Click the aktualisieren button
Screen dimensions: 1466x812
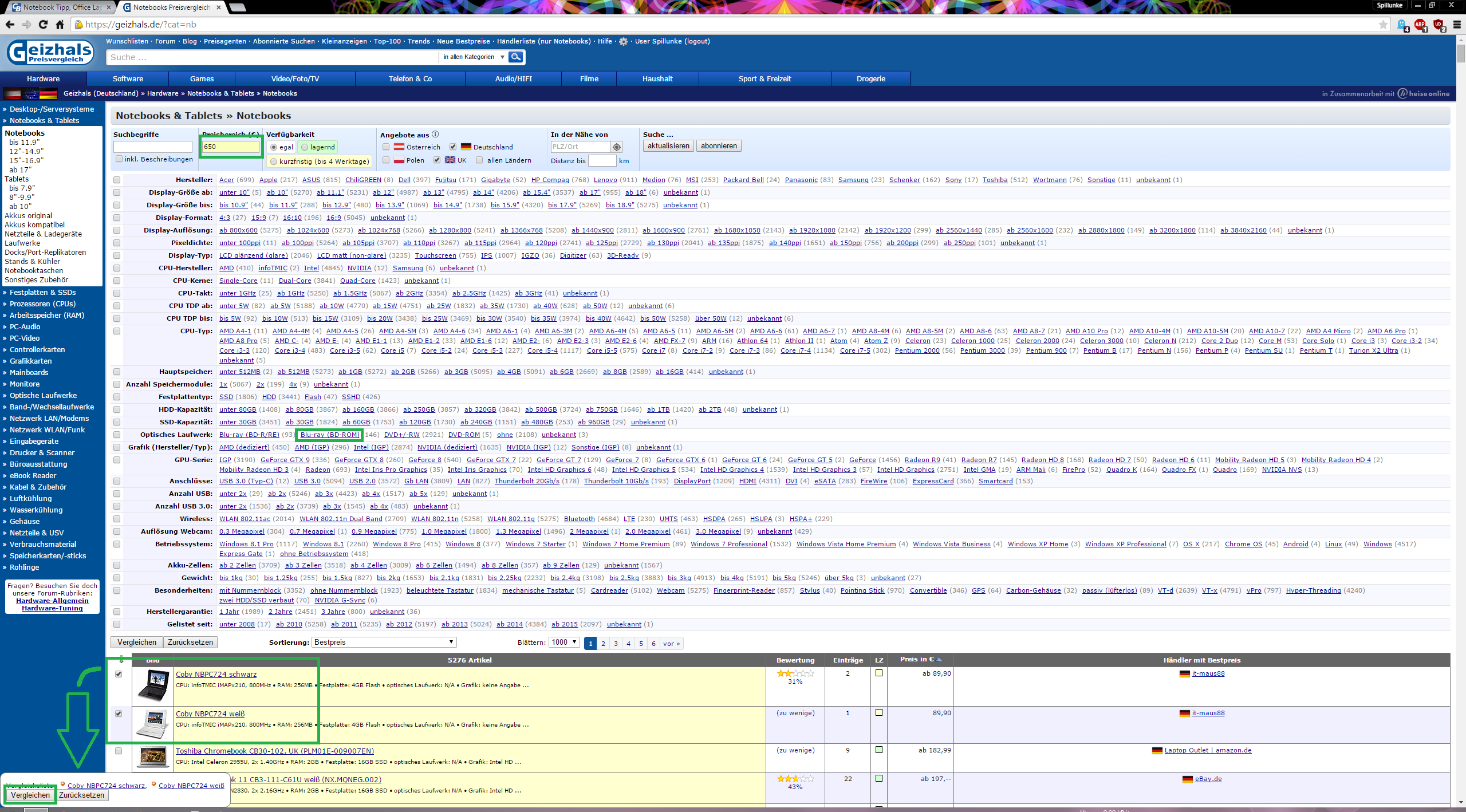point(668,146)
